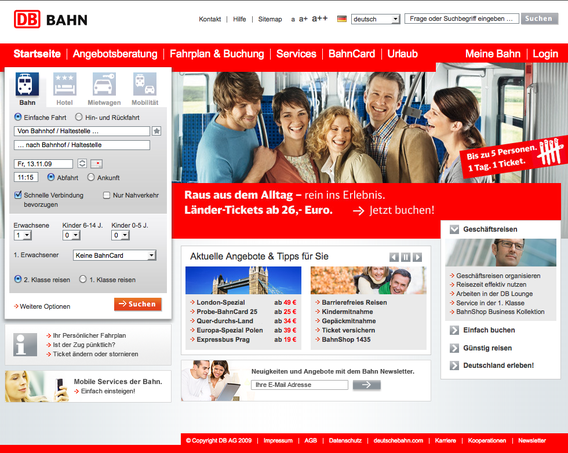Open the BahnCard menu item
Viewport: 568px width, 453px height.
point(351,54)
